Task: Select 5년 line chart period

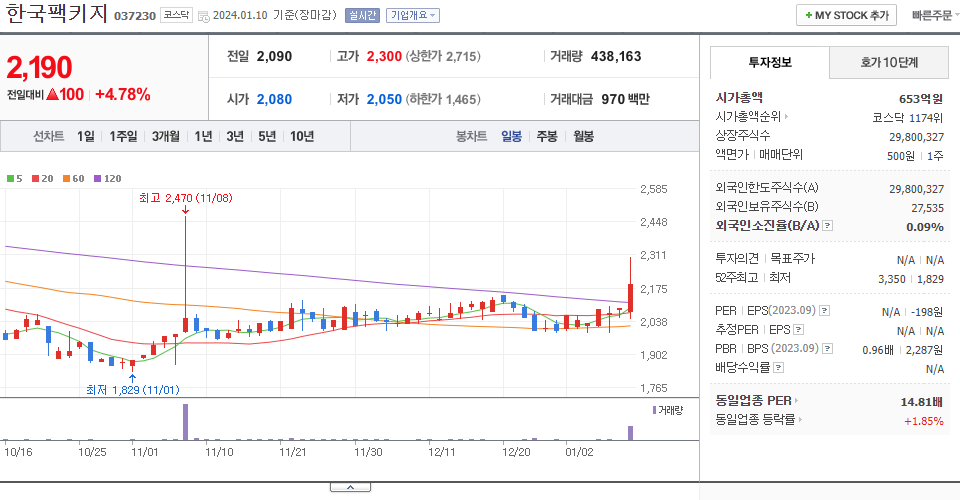Action: [x=267, y=136]
